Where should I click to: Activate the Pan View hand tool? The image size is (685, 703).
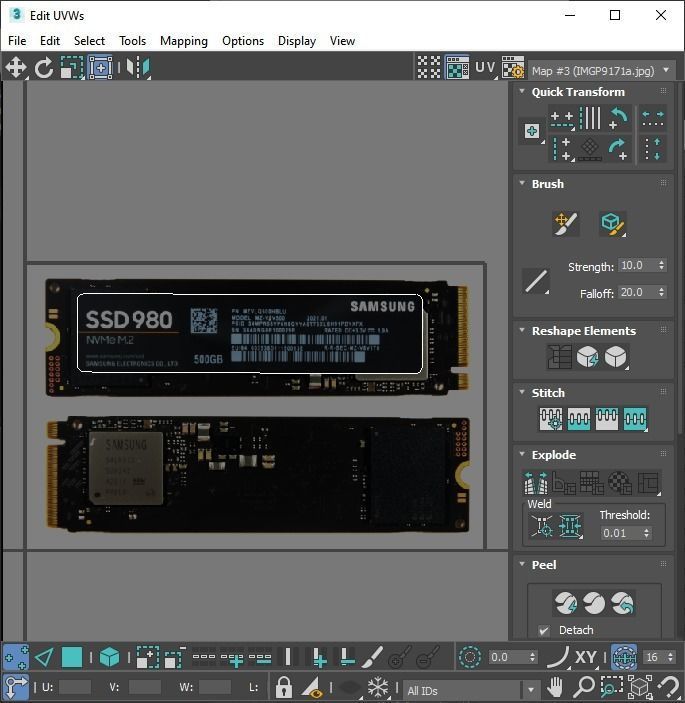pos(555,686)
